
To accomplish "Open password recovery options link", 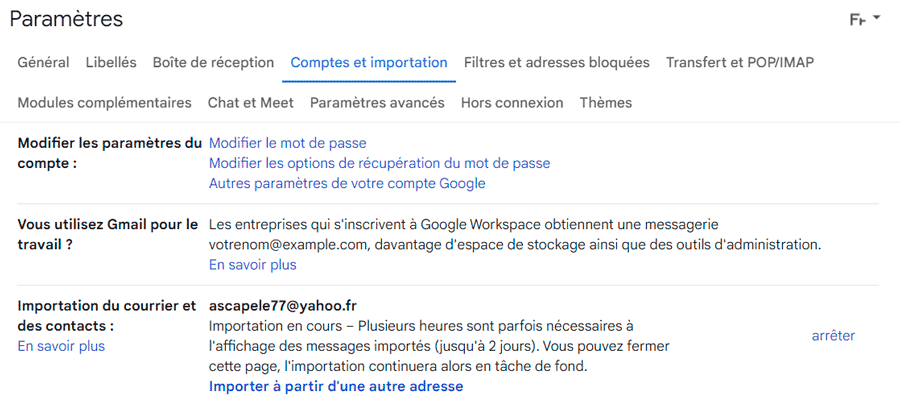I will (x=379, y=164).
